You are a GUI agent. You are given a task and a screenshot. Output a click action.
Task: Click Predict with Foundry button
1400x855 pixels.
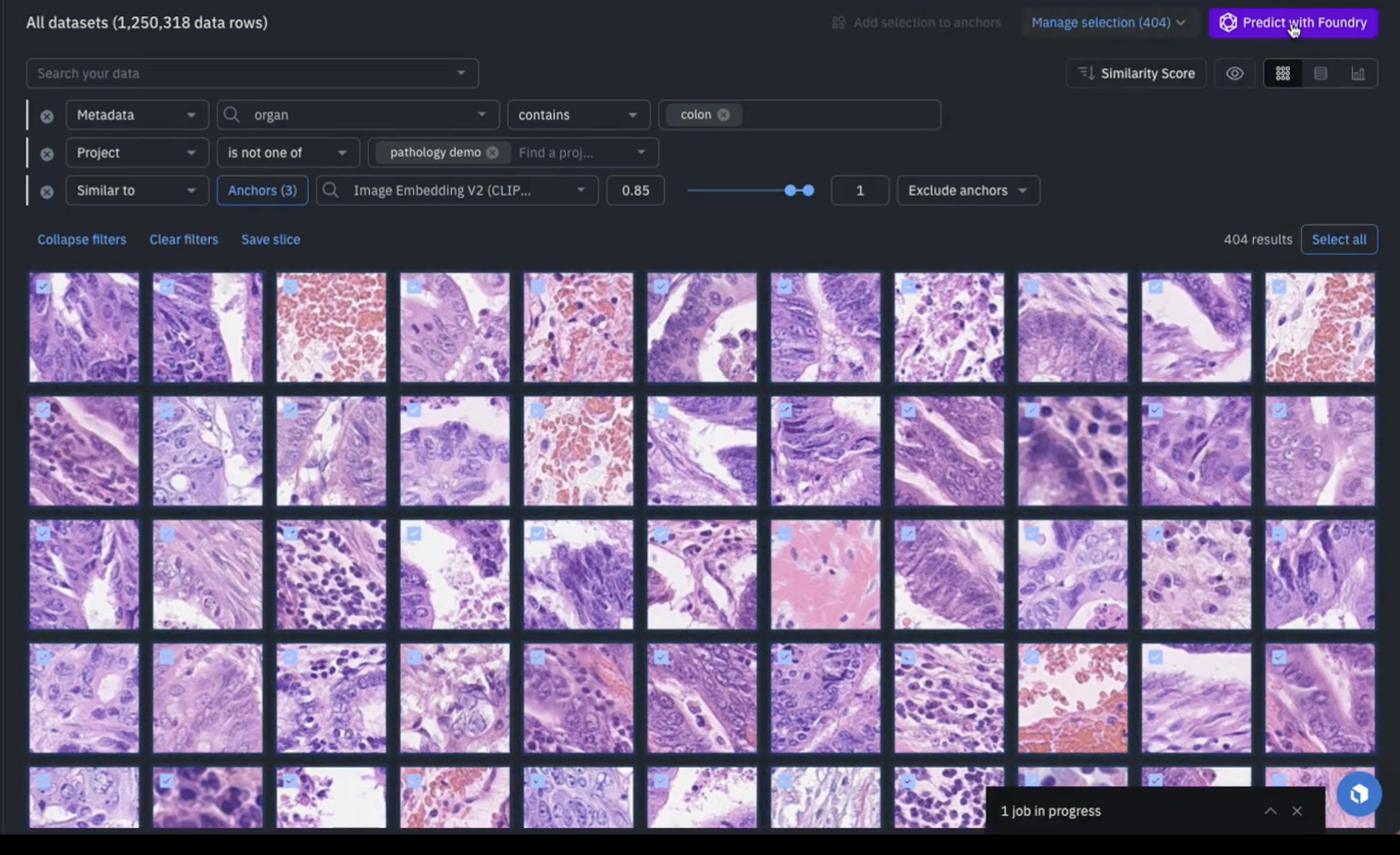(x=1292, y=22)
